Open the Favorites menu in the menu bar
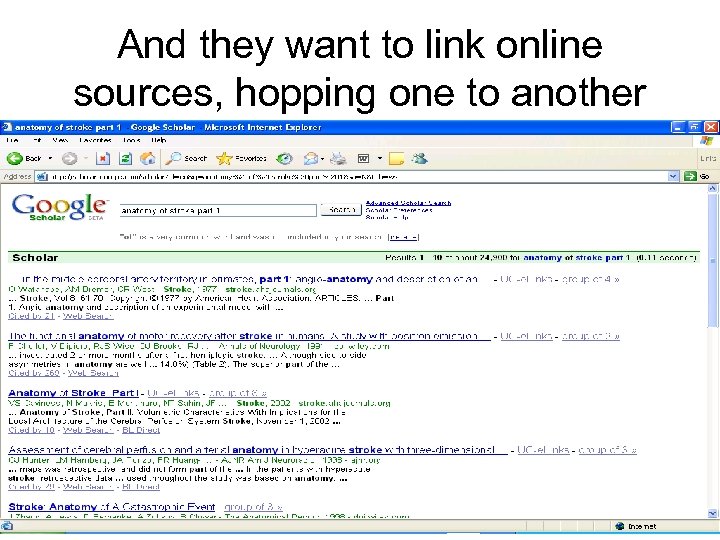The height and width of the screenshot is (540, 720). (x=95, y=140)
